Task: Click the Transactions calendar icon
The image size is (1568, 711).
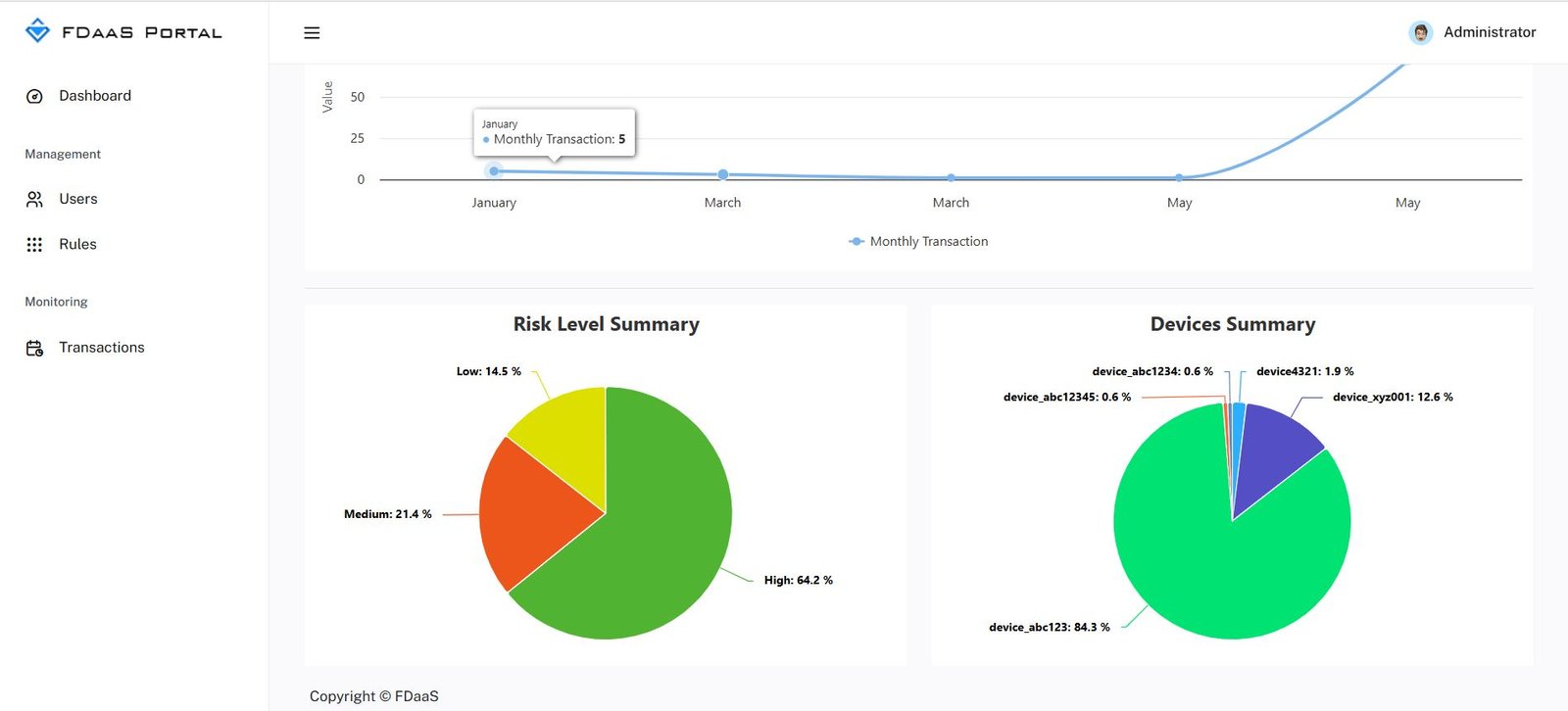Action: pyautogui.click(x=34, y=348)
